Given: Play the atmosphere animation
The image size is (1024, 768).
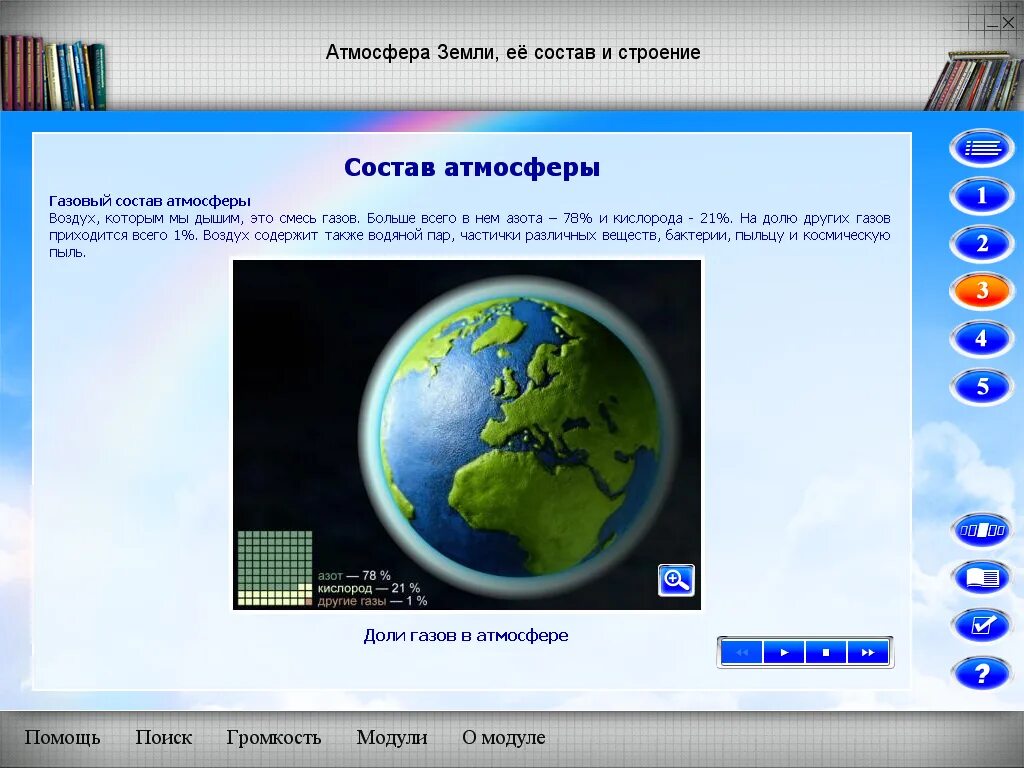Looking at the screenshot, I should pyautogui.click(x=784, y=652).
